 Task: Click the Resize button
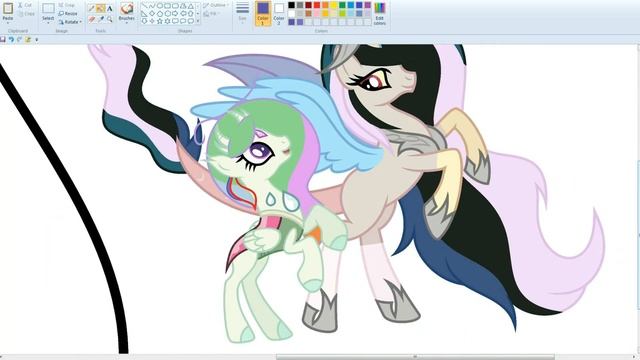pyautogui.click(x=68, y=13)
